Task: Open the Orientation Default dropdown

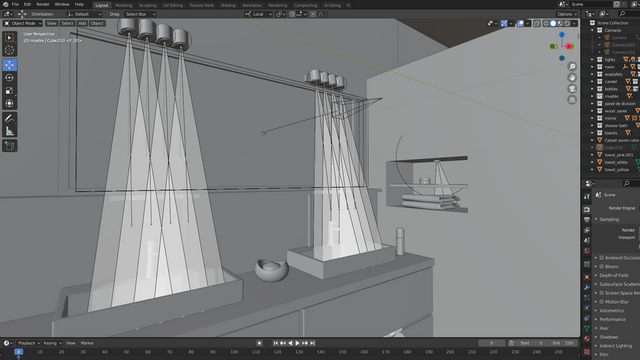Action: pyautogui.click(x=84, y=14)
